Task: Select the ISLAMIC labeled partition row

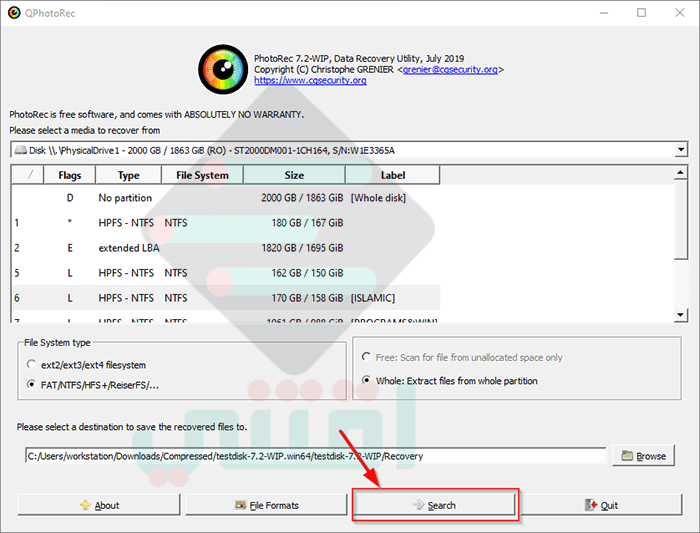Action: (226, 298)
